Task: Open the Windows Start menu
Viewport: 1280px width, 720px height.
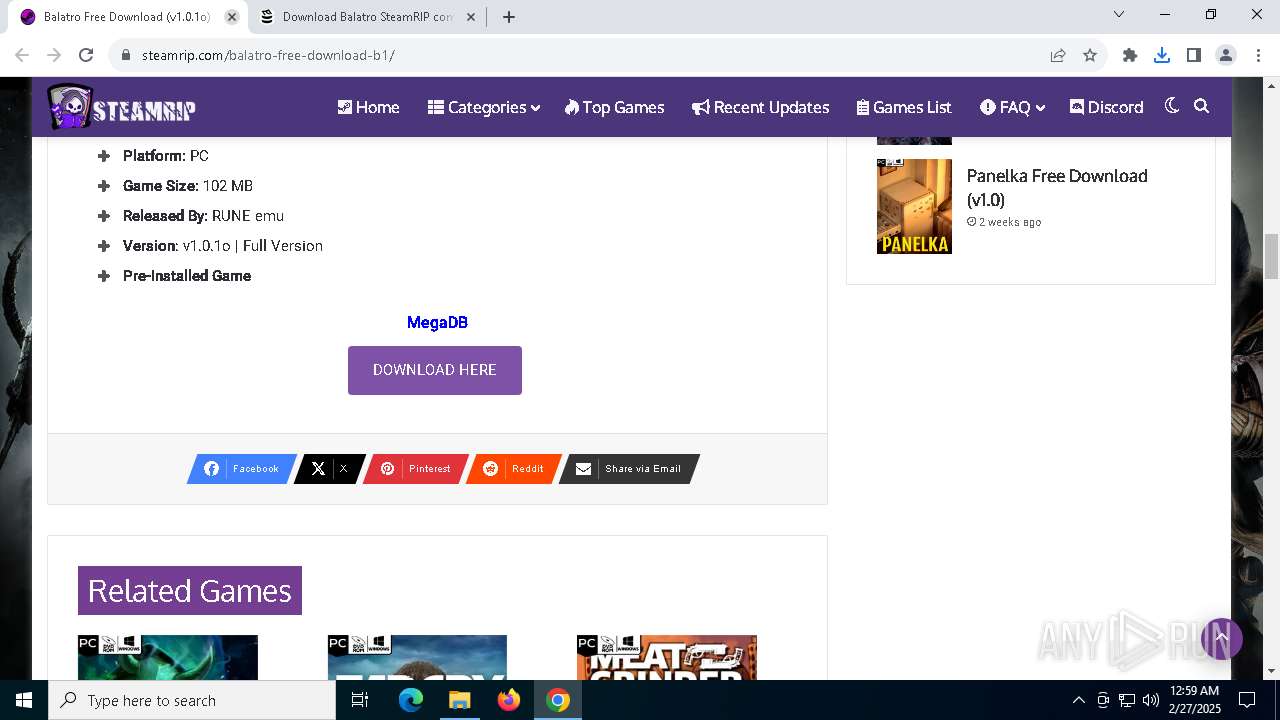Action: coord(24,700)
